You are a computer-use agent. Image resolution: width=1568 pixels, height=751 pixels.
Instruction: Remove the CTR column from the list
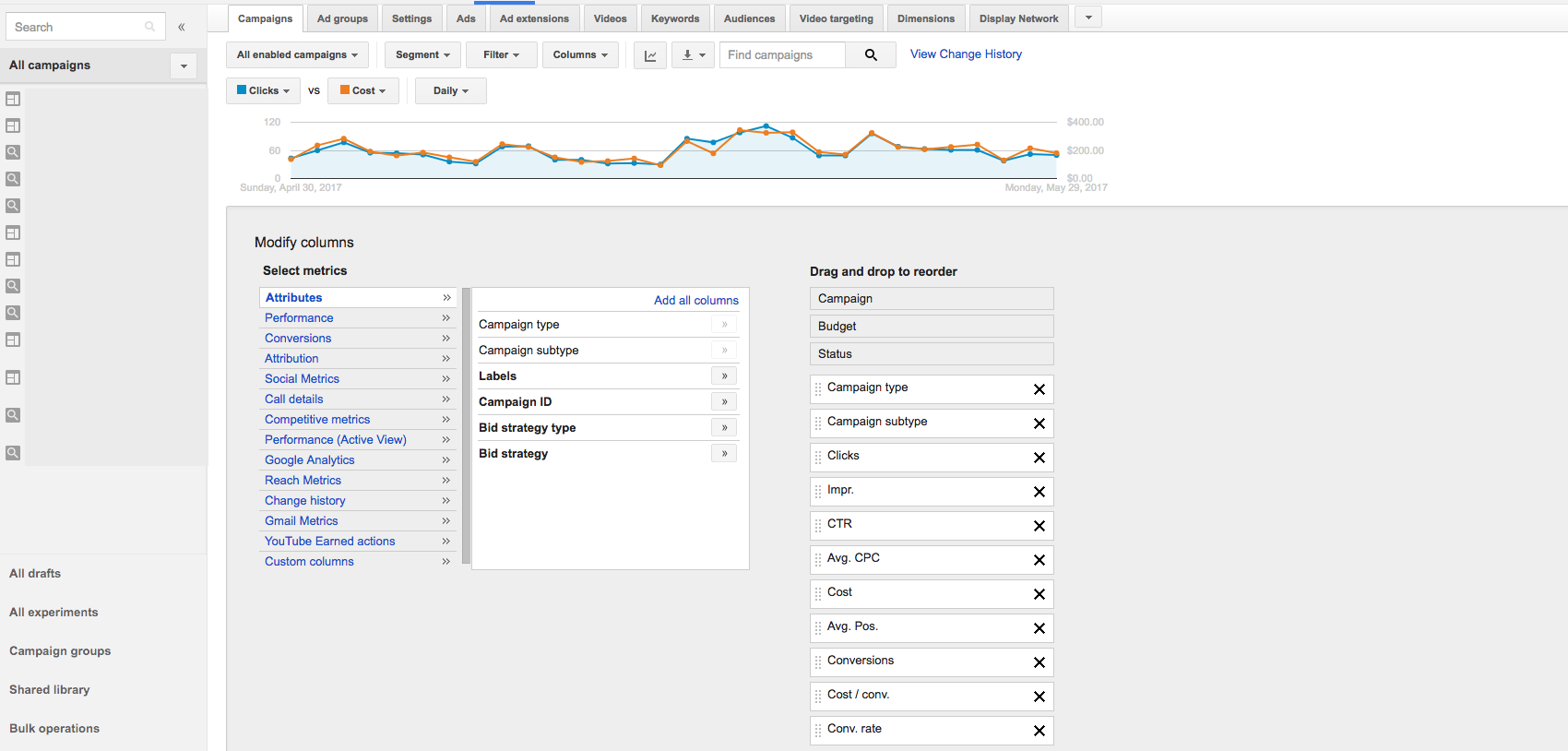pyautogui.click(x=1039, y=526)
